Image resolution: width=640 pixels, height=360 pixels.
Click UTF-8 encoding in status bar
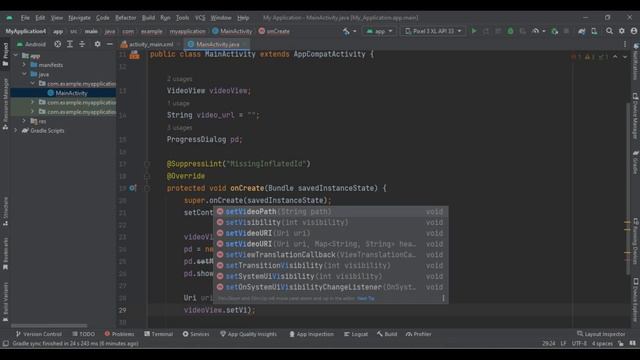pos(579,344)
